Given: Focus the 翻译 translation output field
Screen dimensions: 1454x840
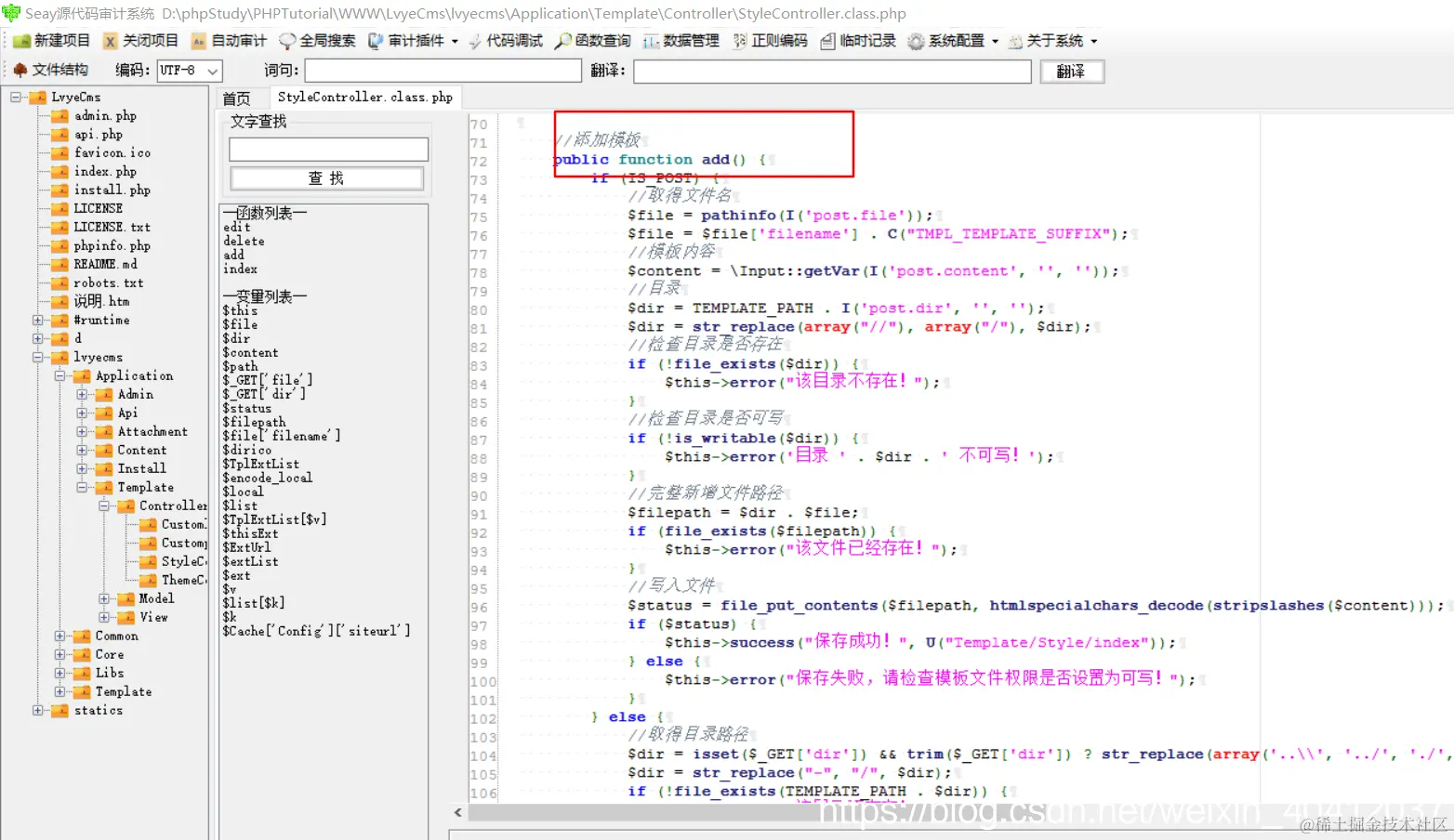Looking at the screenshot, I should [x=833, y=72].
